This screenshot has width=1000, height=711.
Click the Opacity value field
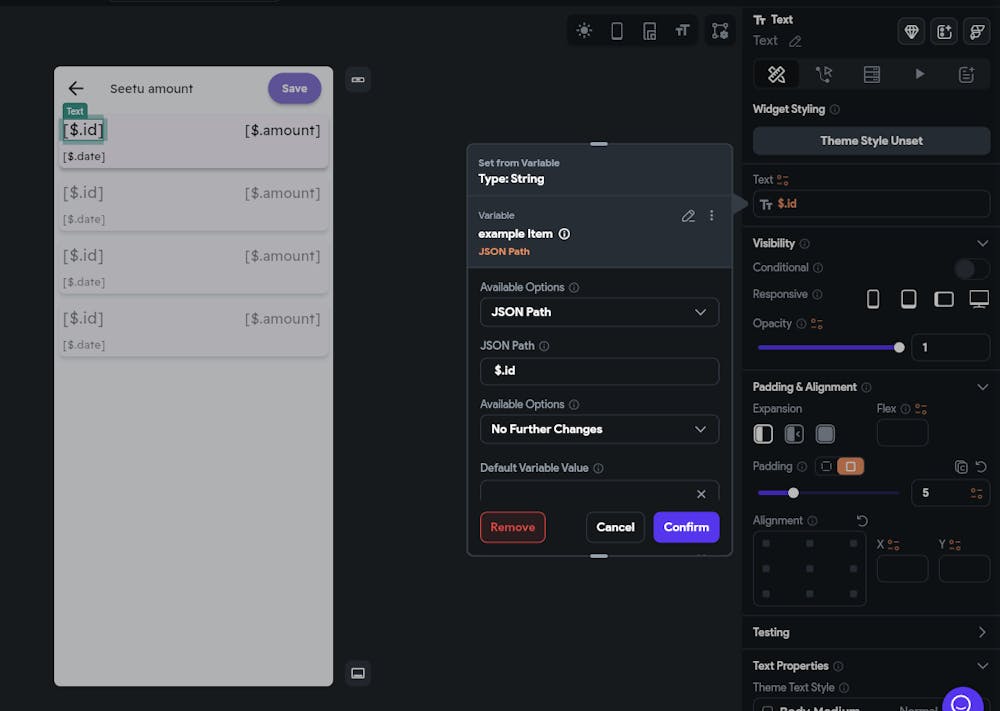[950, 348]
